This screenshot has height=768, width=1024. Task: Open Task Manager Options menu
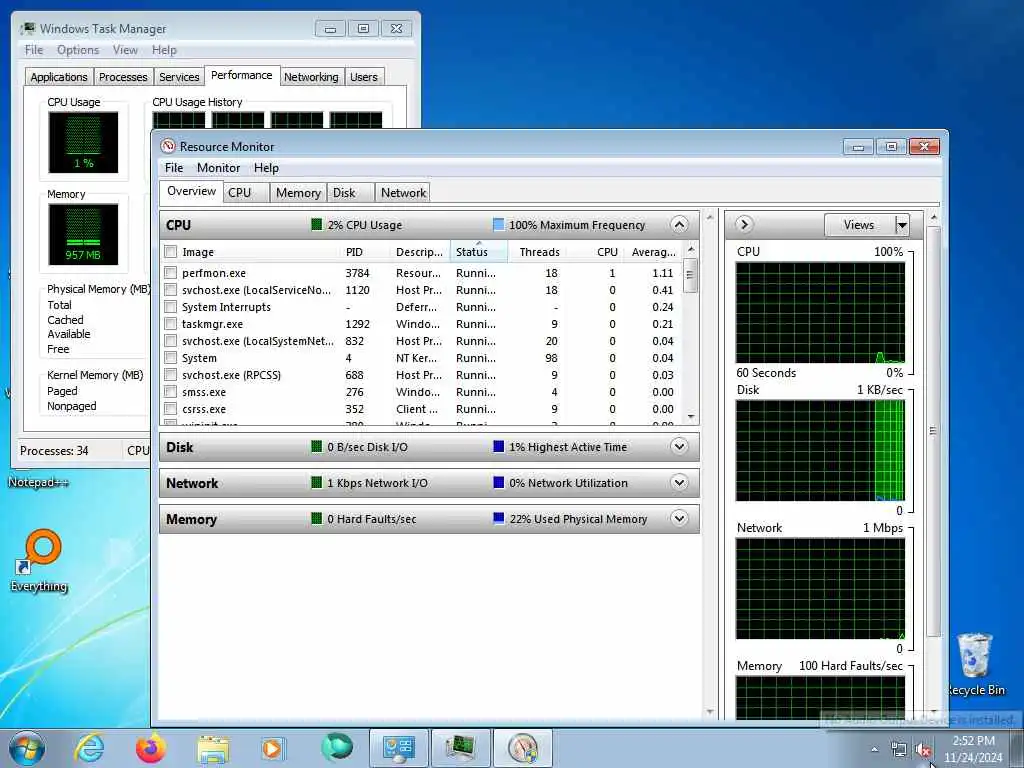click(78, 50)
